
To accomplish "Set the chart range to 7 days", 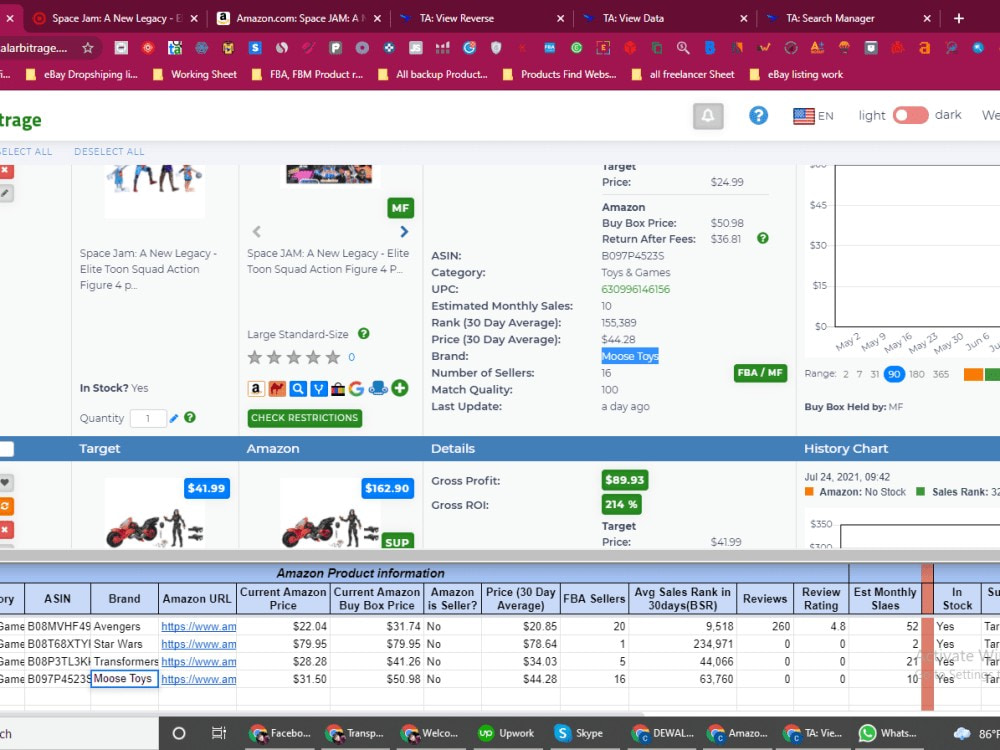I will click(859, 374).
